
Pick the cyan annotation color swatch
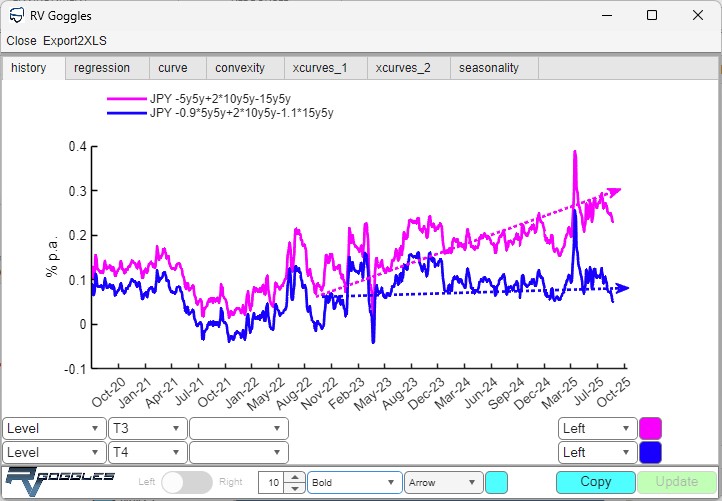(496, 482)
